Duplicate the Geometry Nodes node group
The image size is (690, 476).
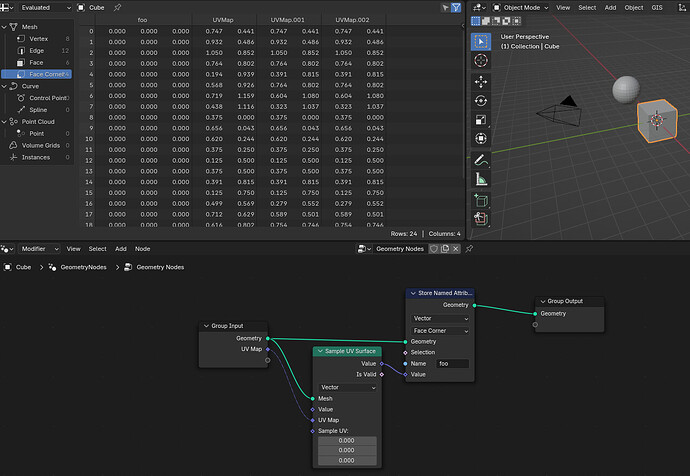[x=445, y=249]
